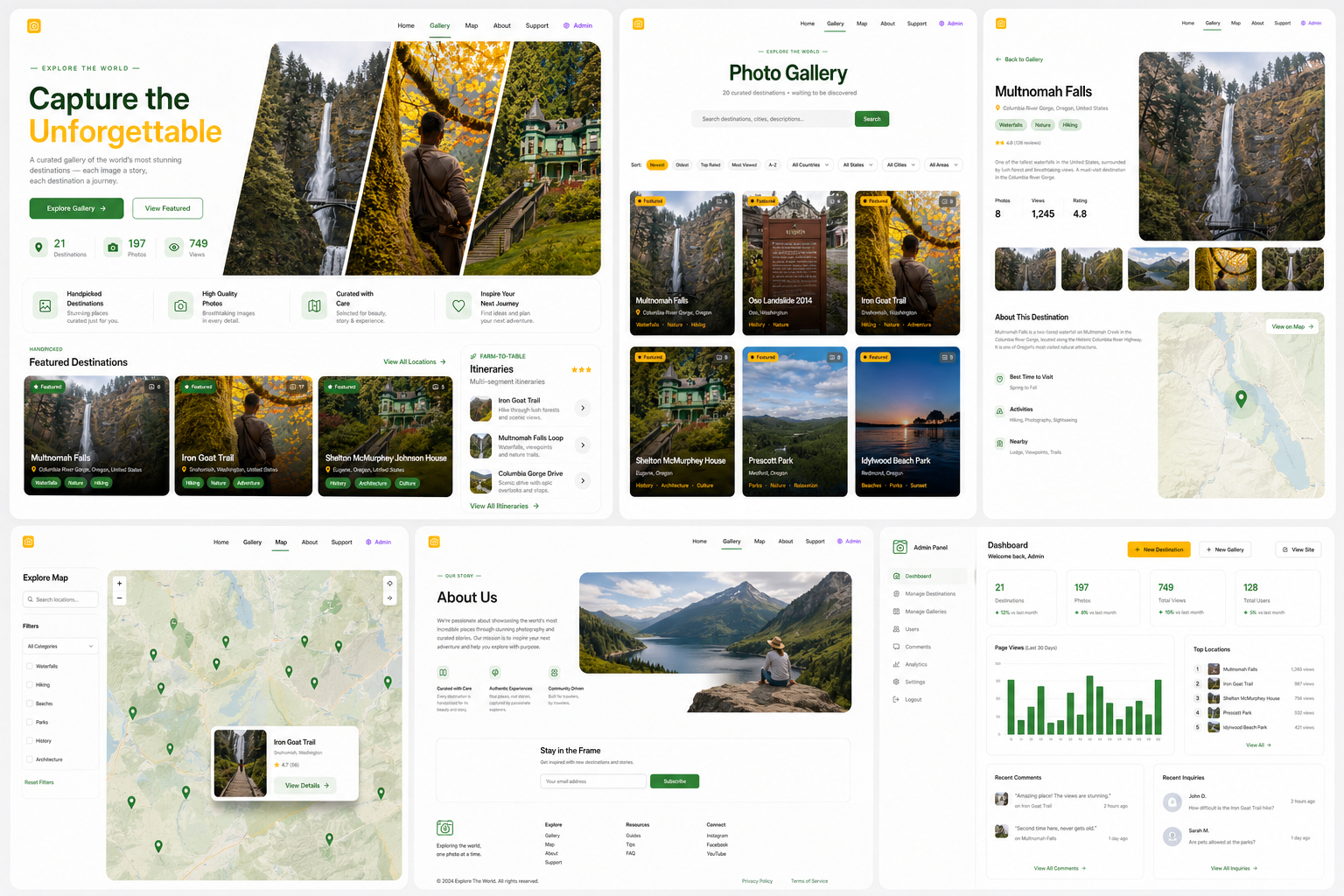Click the home page Curated with Care map icon
The width and height of the screenshot is (1344, 896).
[314, 305]
